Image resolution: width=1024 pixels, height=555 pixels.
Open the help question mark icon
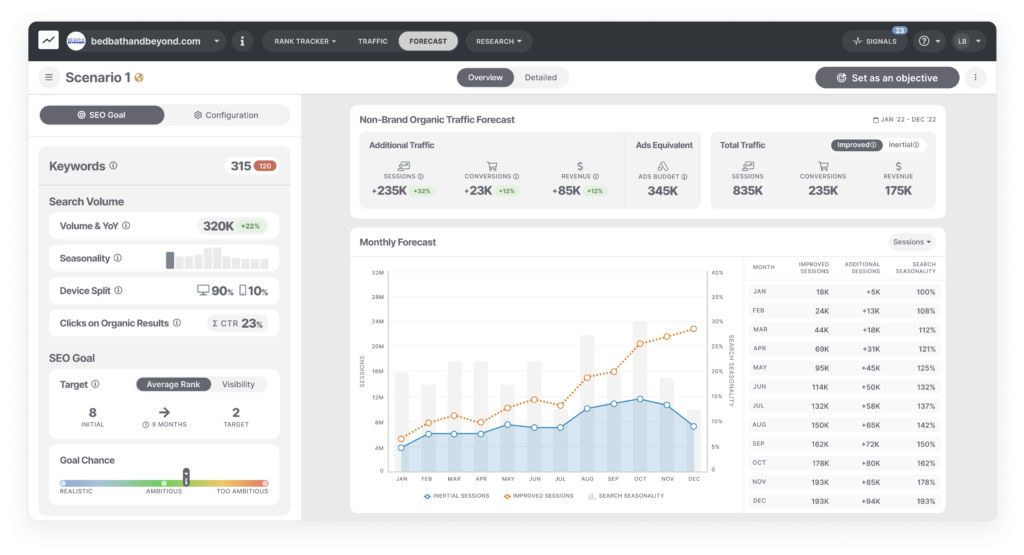click(924, 41)
